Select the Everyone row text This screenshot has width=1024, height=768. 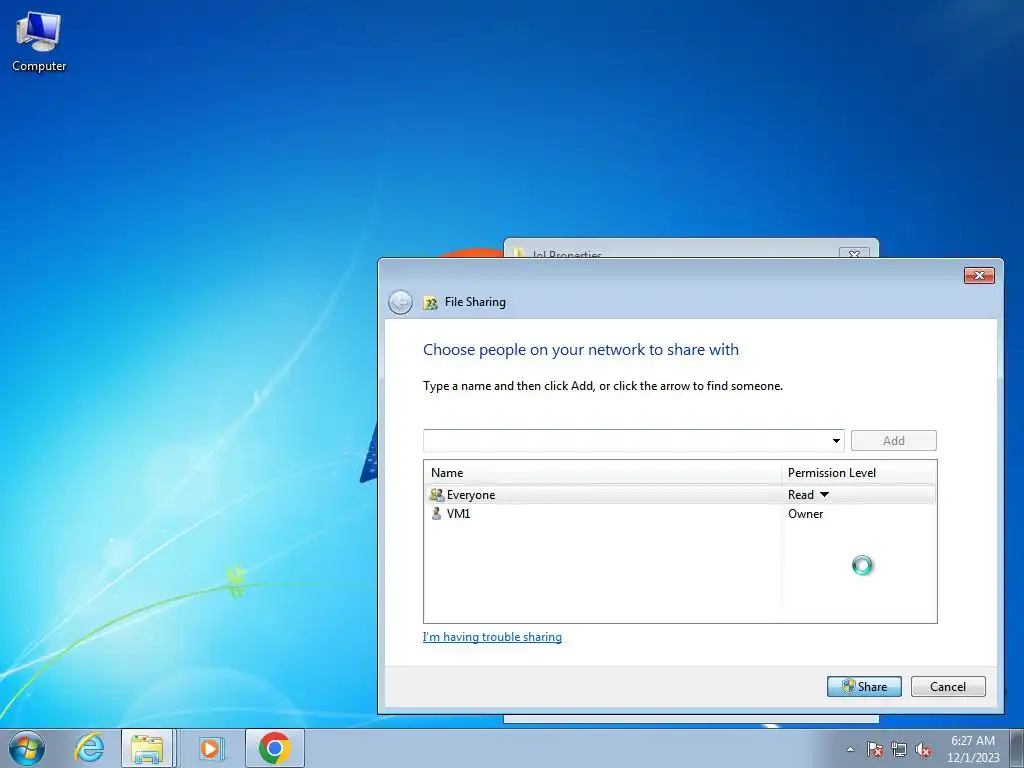(471, 495)
